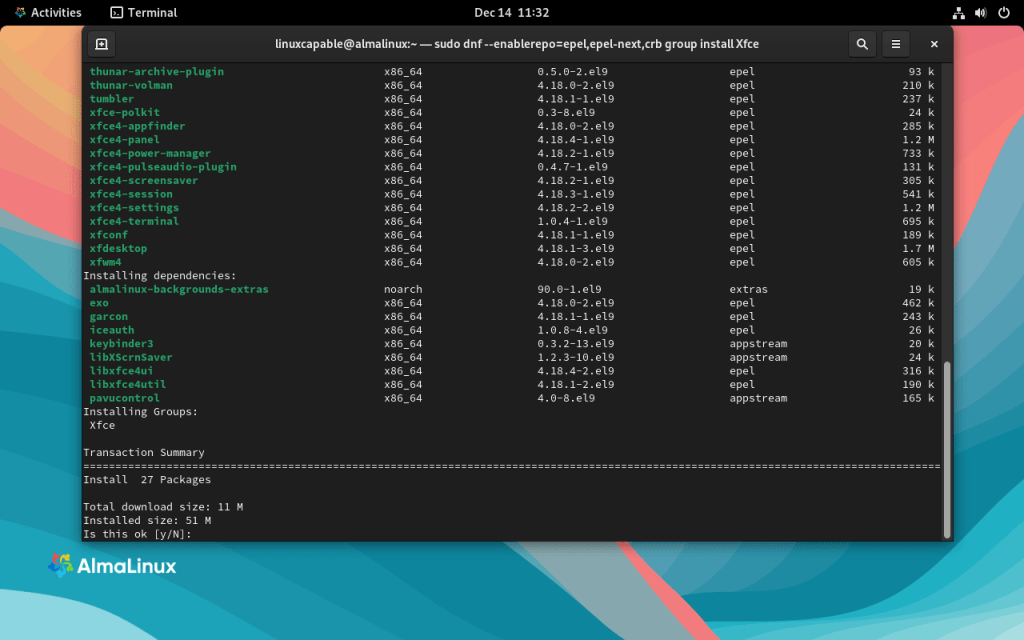Click the 1.7 M size of xfdesktop
The height and width of the screenshot is (640, 1024).
tap(918, 249)
